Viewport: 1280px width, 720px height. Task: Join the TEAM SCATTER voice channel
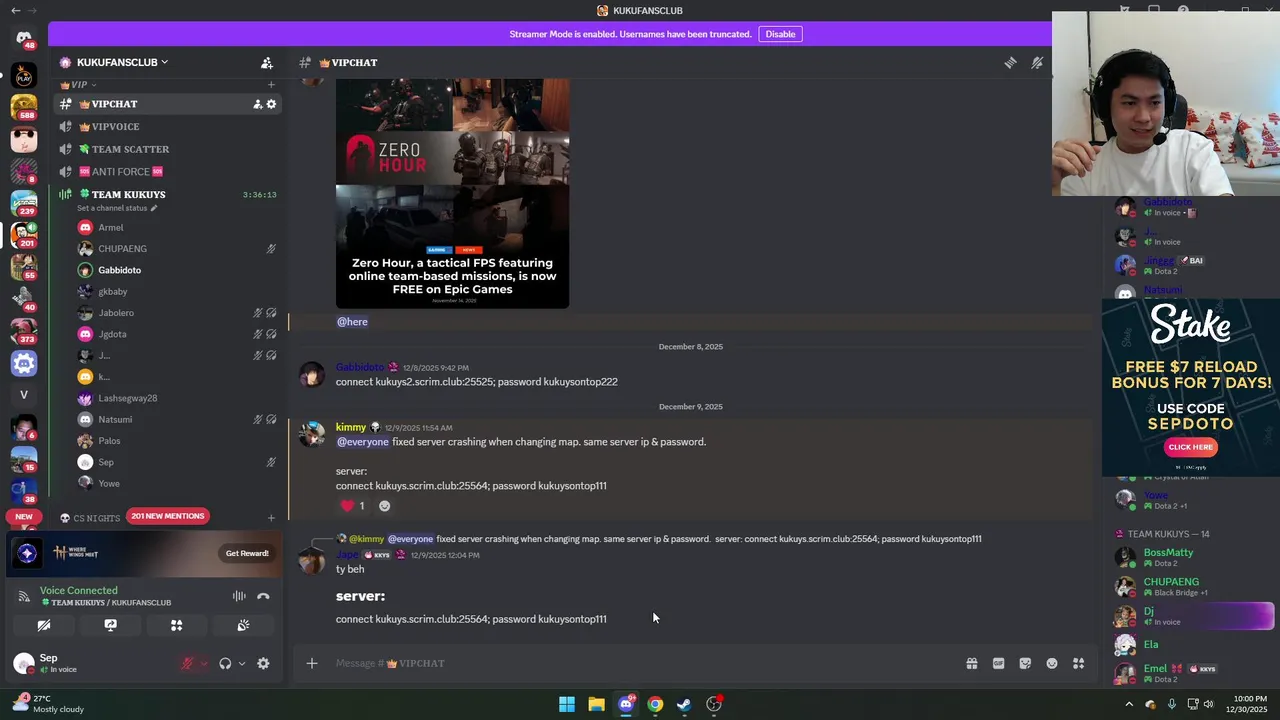coord(168,149)
